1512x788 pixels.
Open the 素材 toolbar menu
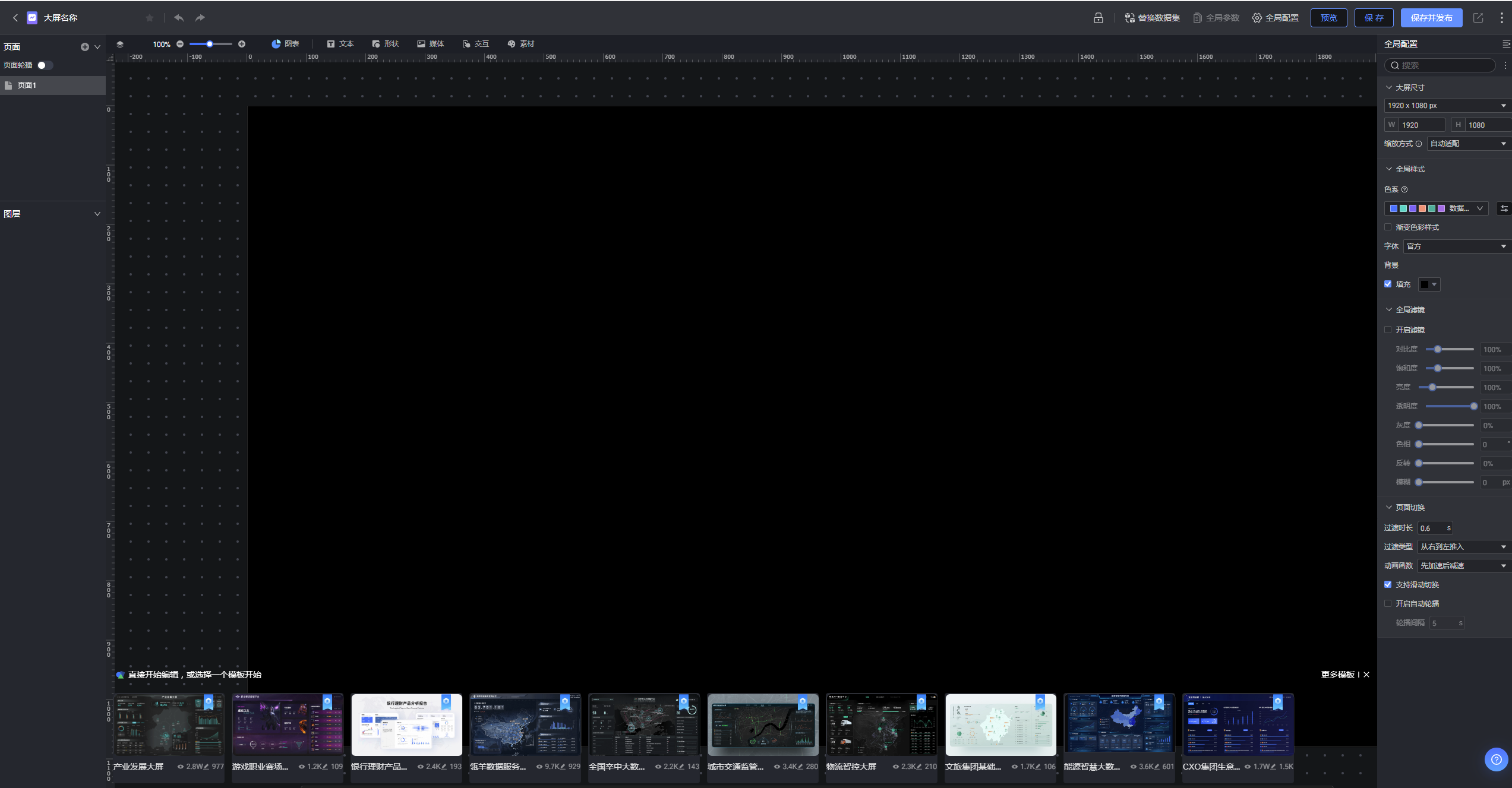[x=520, y=44]
